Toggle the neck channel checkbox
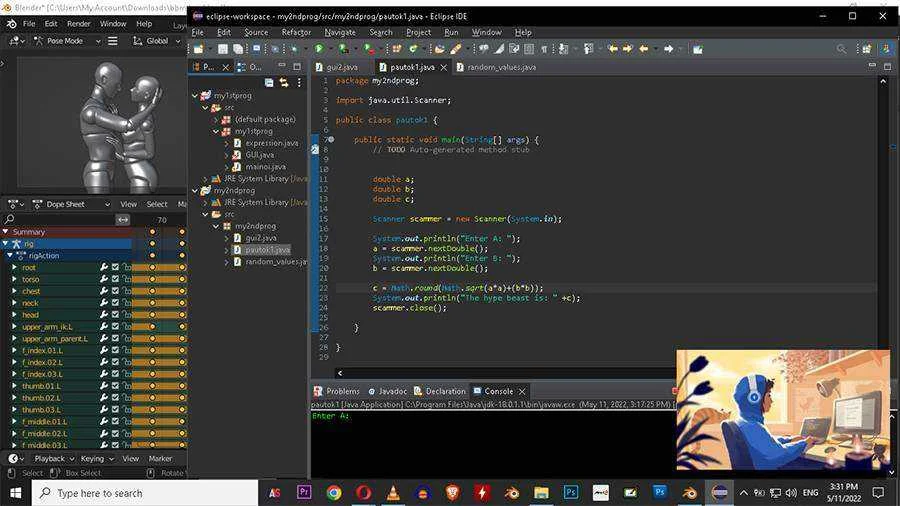Image resolution: width=900 pixels, height=506 pixels. click(115, 303)
